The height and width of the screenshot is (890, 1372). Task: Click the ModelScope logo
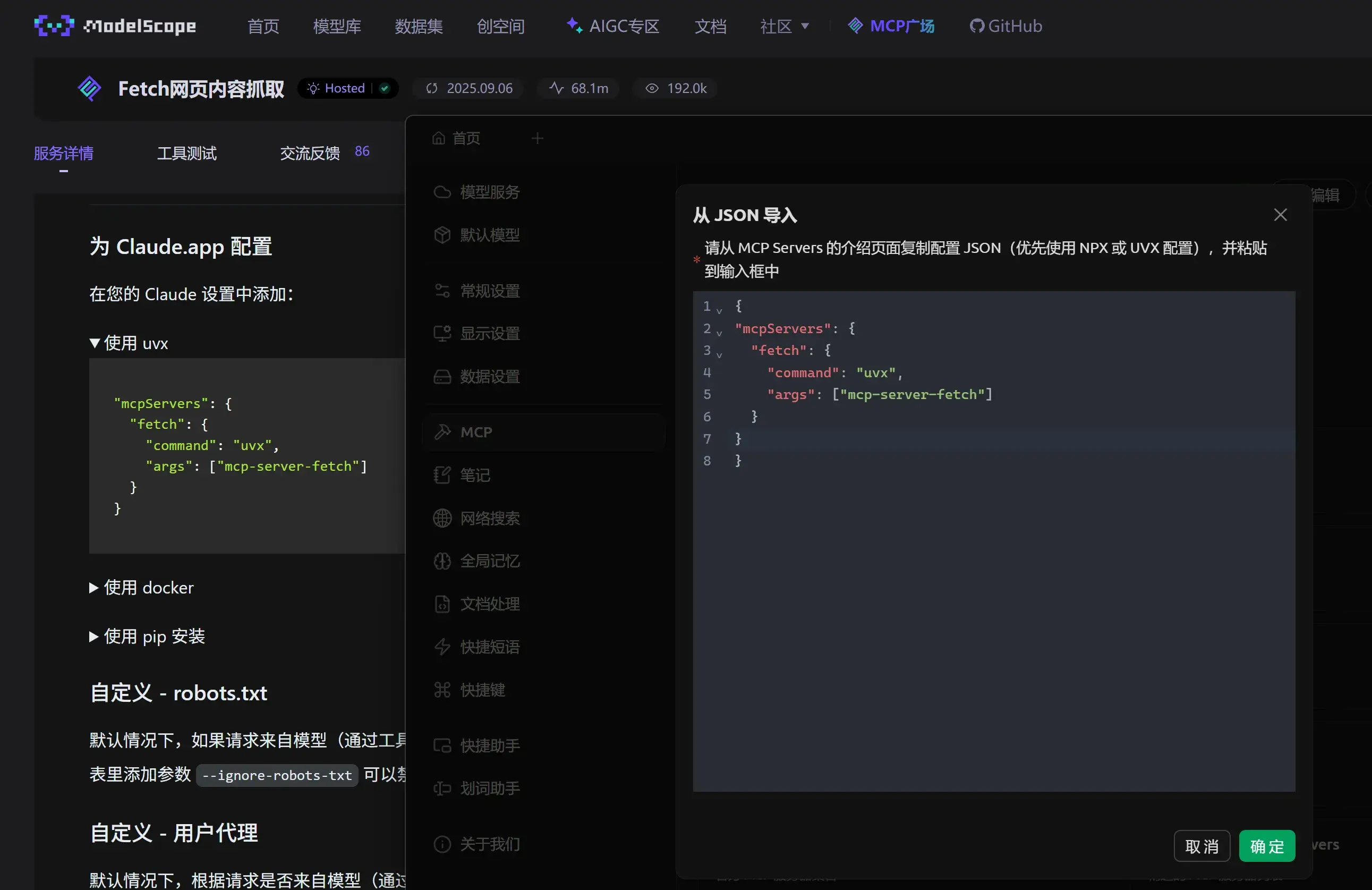pyautogui.click(x=115, y=26)
